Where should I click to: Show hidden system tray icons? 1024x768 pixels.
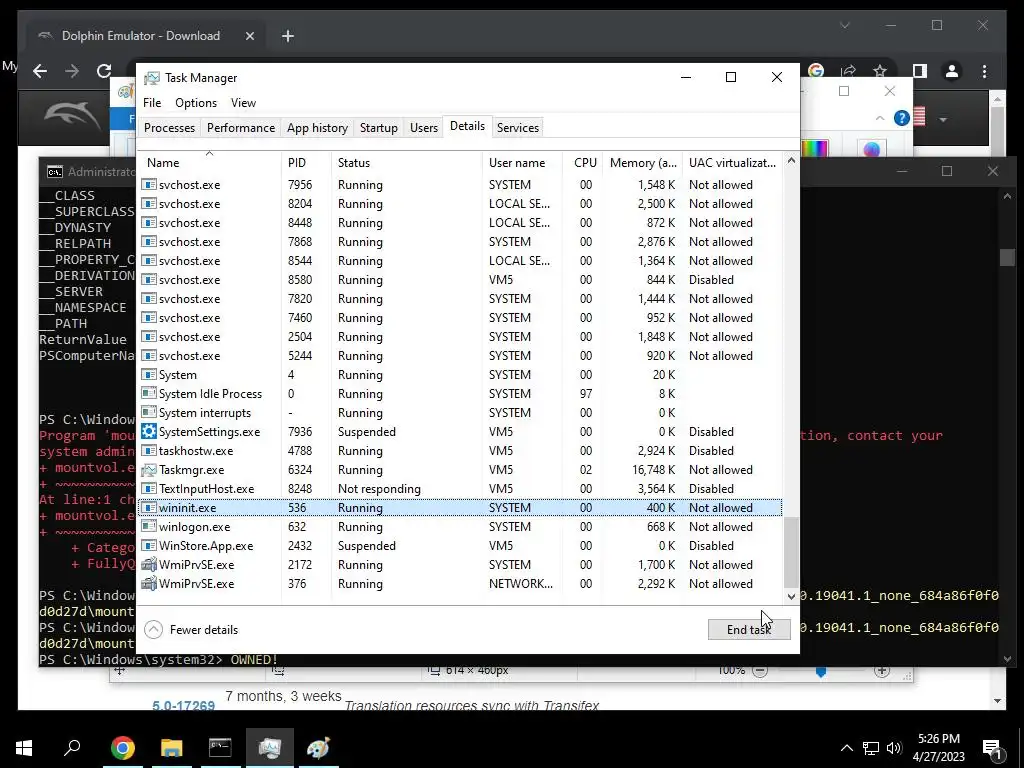846,748
